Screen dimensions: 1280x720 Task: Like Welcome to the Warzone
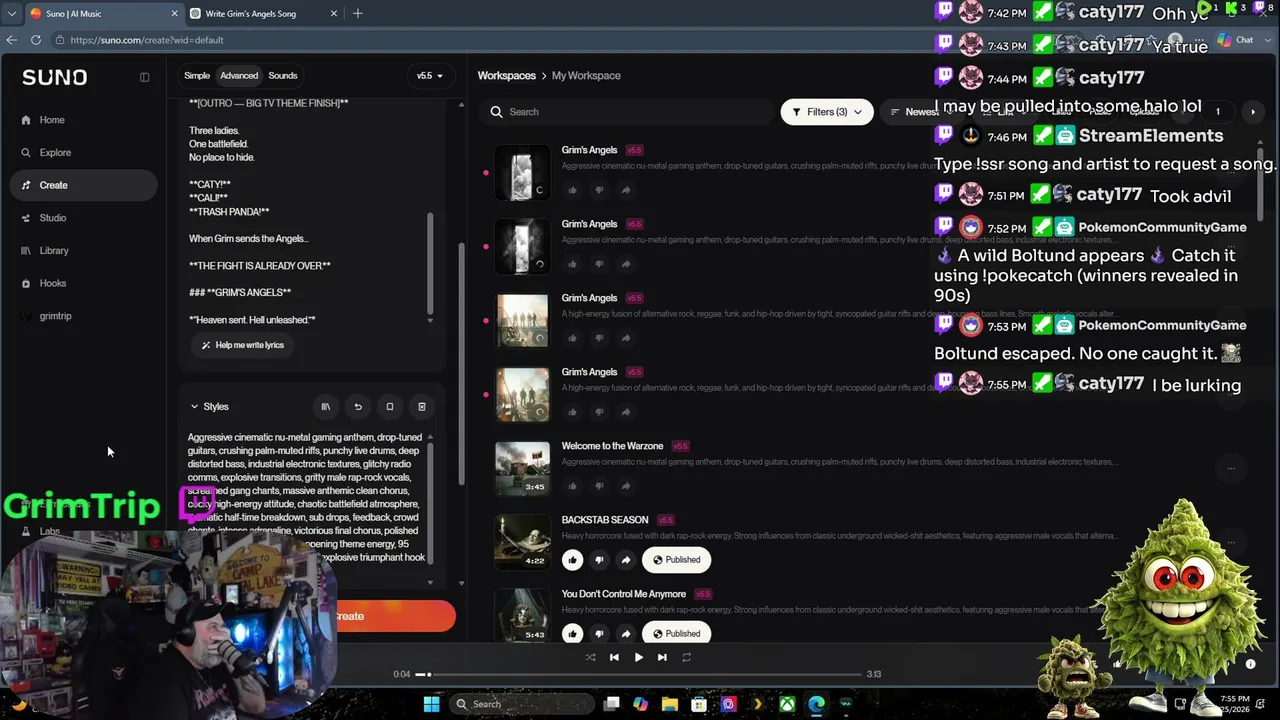pyautogui.click(x=573, y=486)
